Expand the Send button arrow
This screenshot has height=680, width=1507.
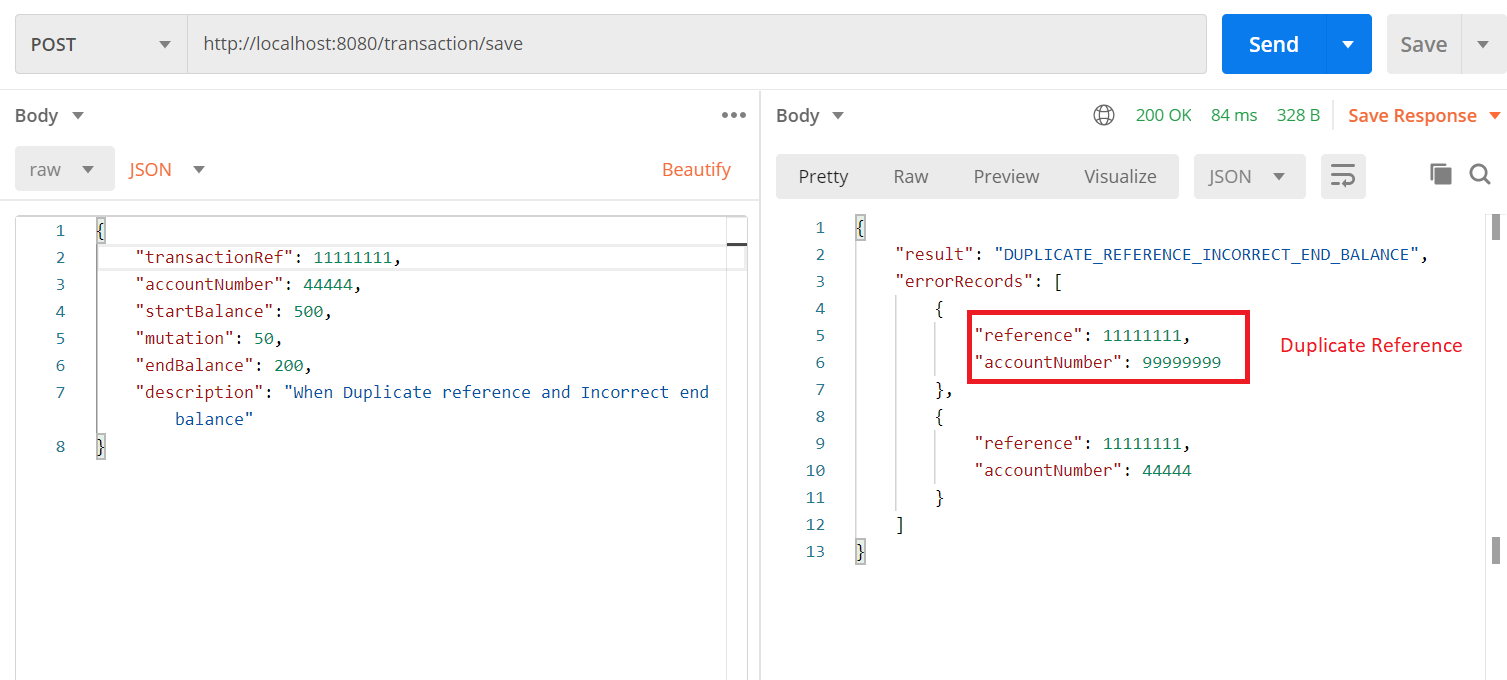tap(1349, 44)
